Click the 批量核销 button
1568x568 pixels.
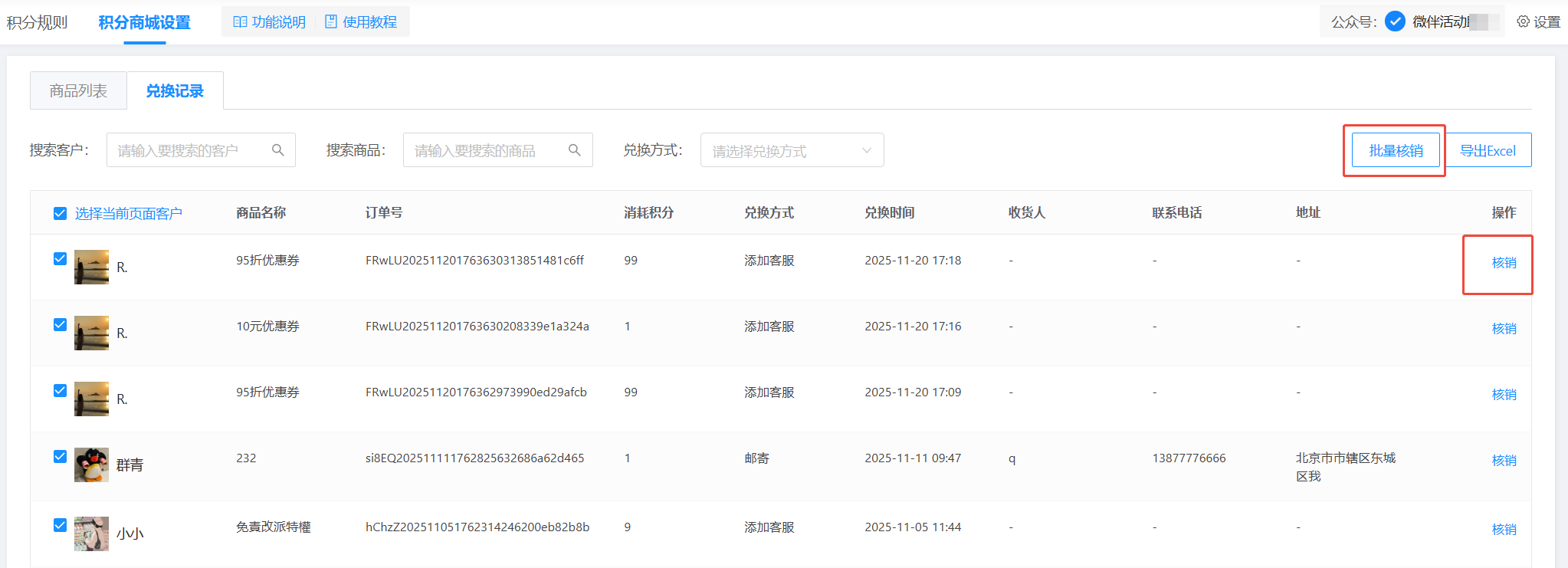1395,150
